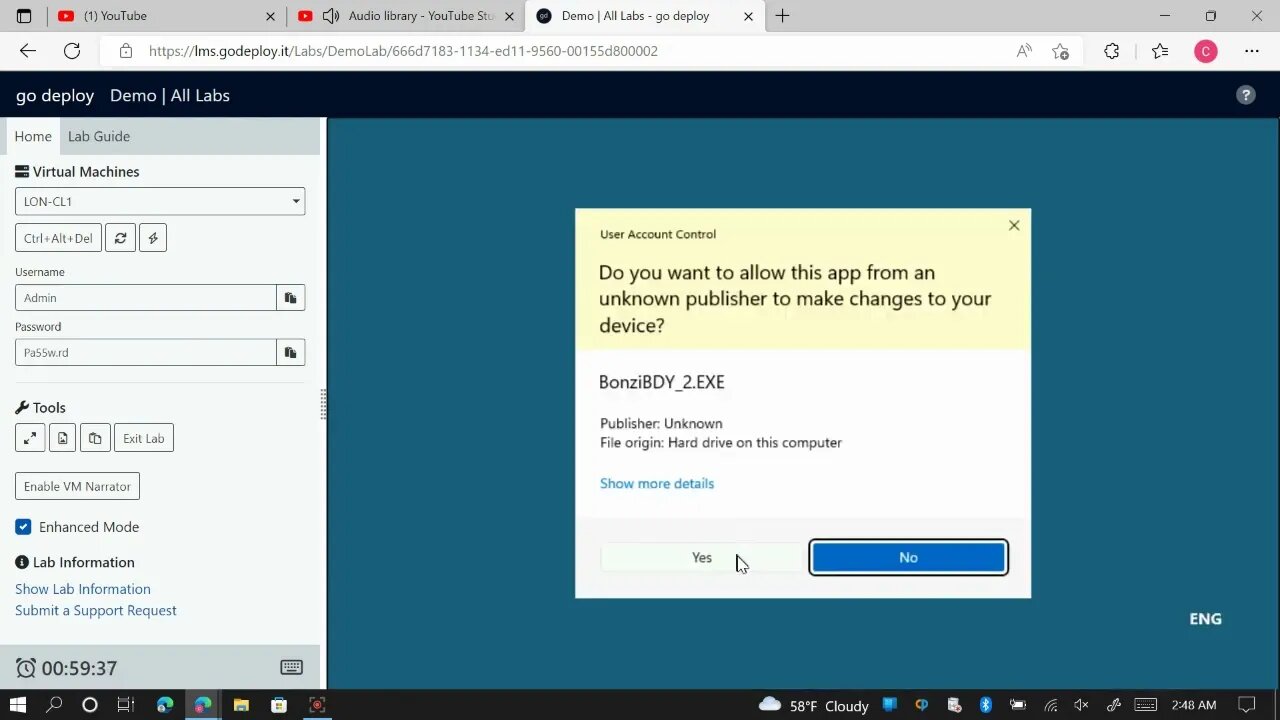Click No in User Account Control dialog

908,558
